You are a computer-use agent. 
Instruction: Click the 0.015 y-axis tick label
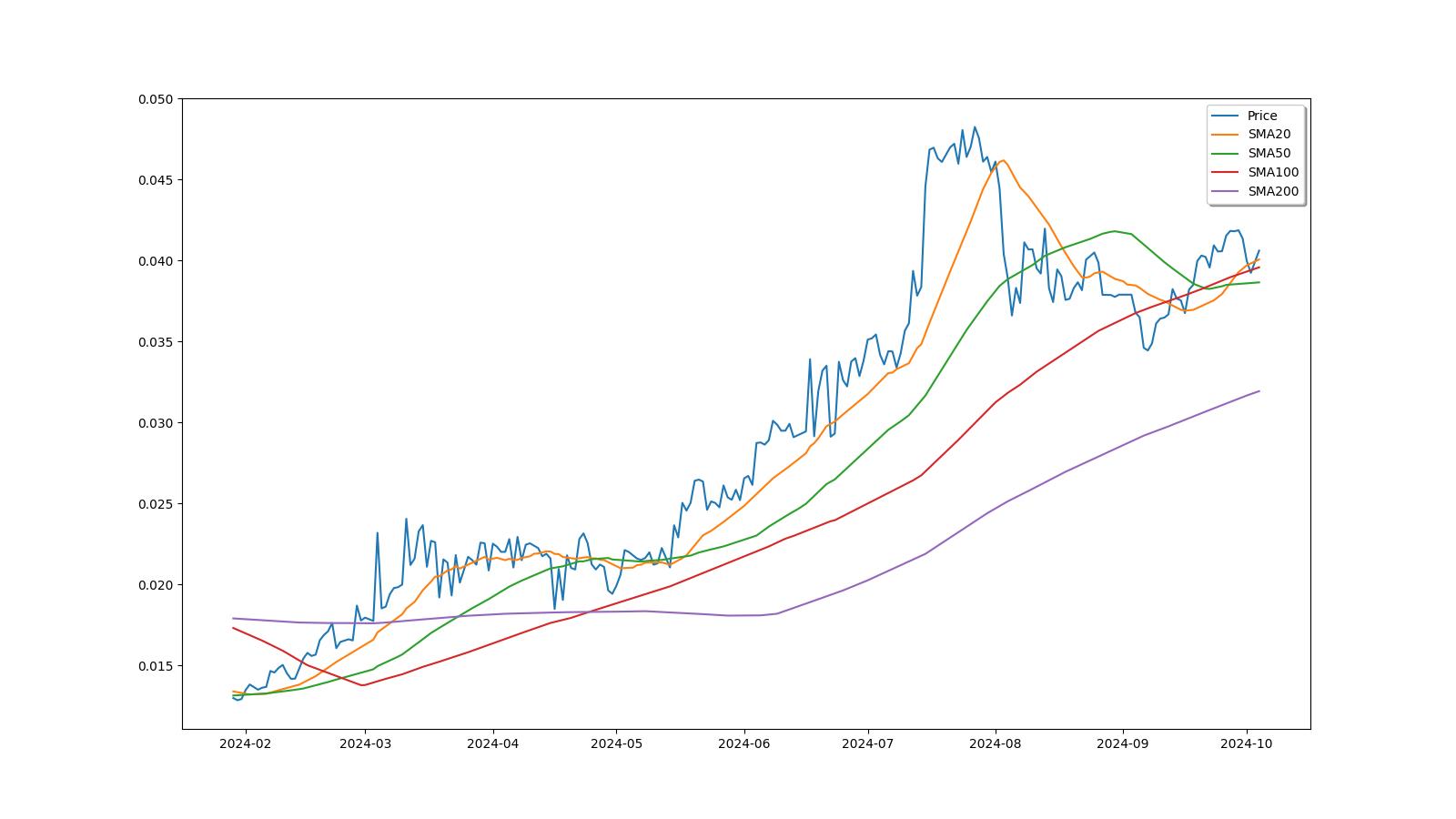157,666
